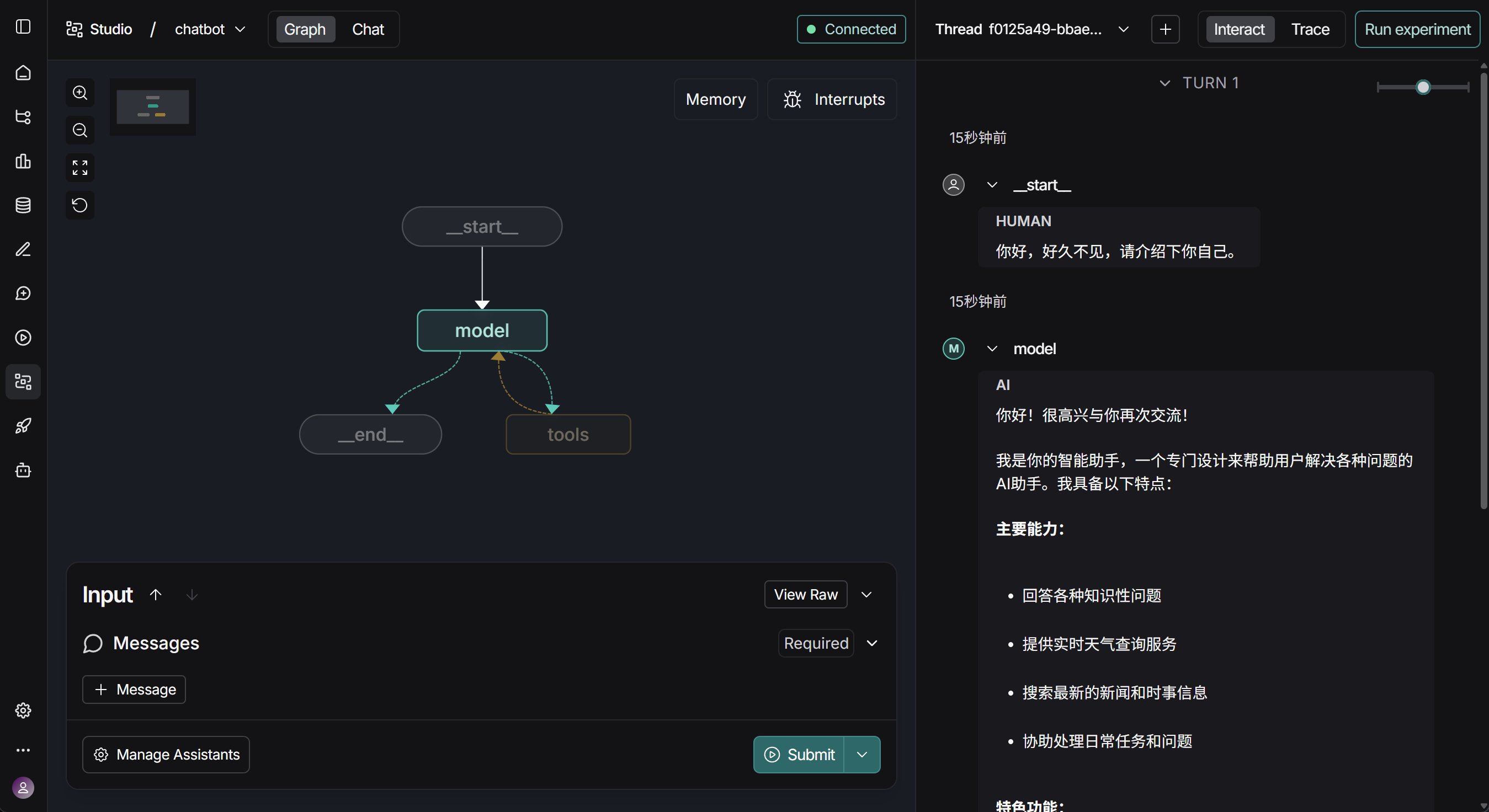Open the Memory panel
1489x812 pixels.
716,99
